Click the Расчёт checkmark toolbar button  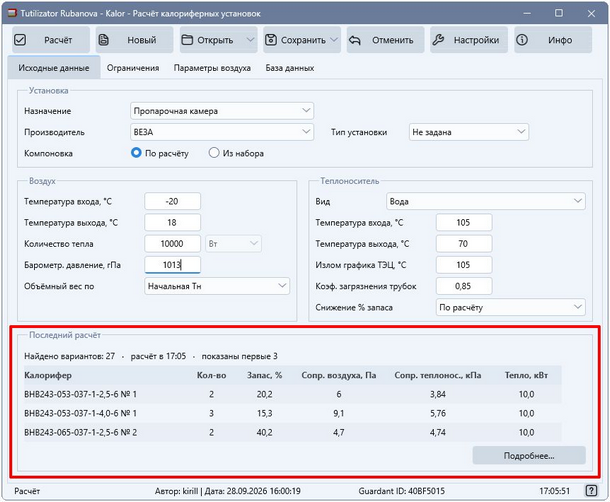(51, 40)
